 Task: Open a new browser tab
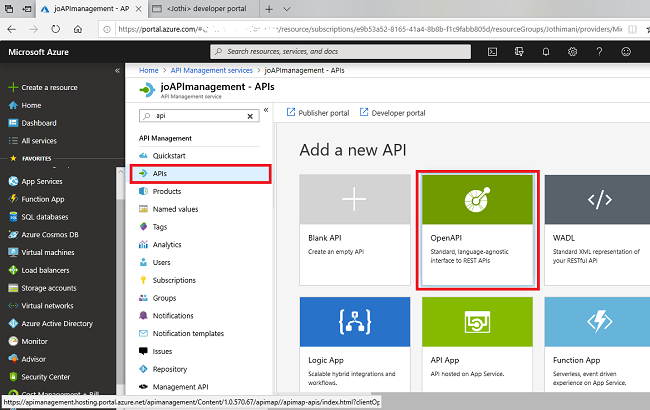pos(269,9)
